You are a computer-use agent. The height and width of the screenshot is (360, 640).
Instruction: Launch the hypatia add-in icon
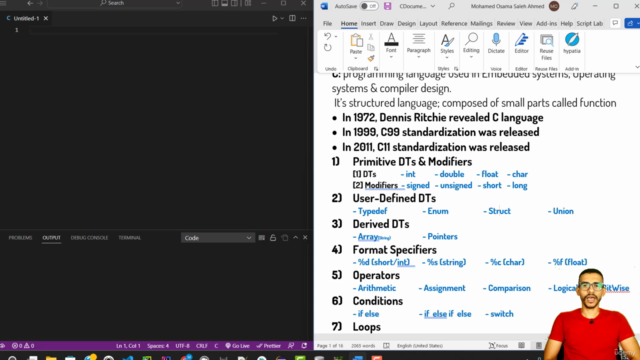(572, 40)
